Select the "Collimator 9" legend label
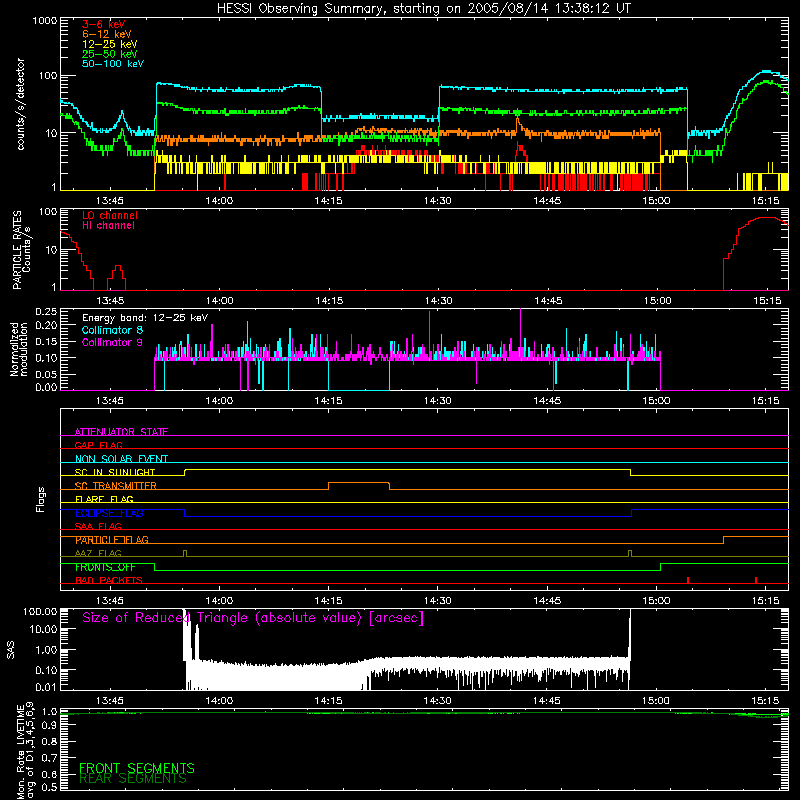The height and width of the screenshot is (800, 800). pos(112,342)
